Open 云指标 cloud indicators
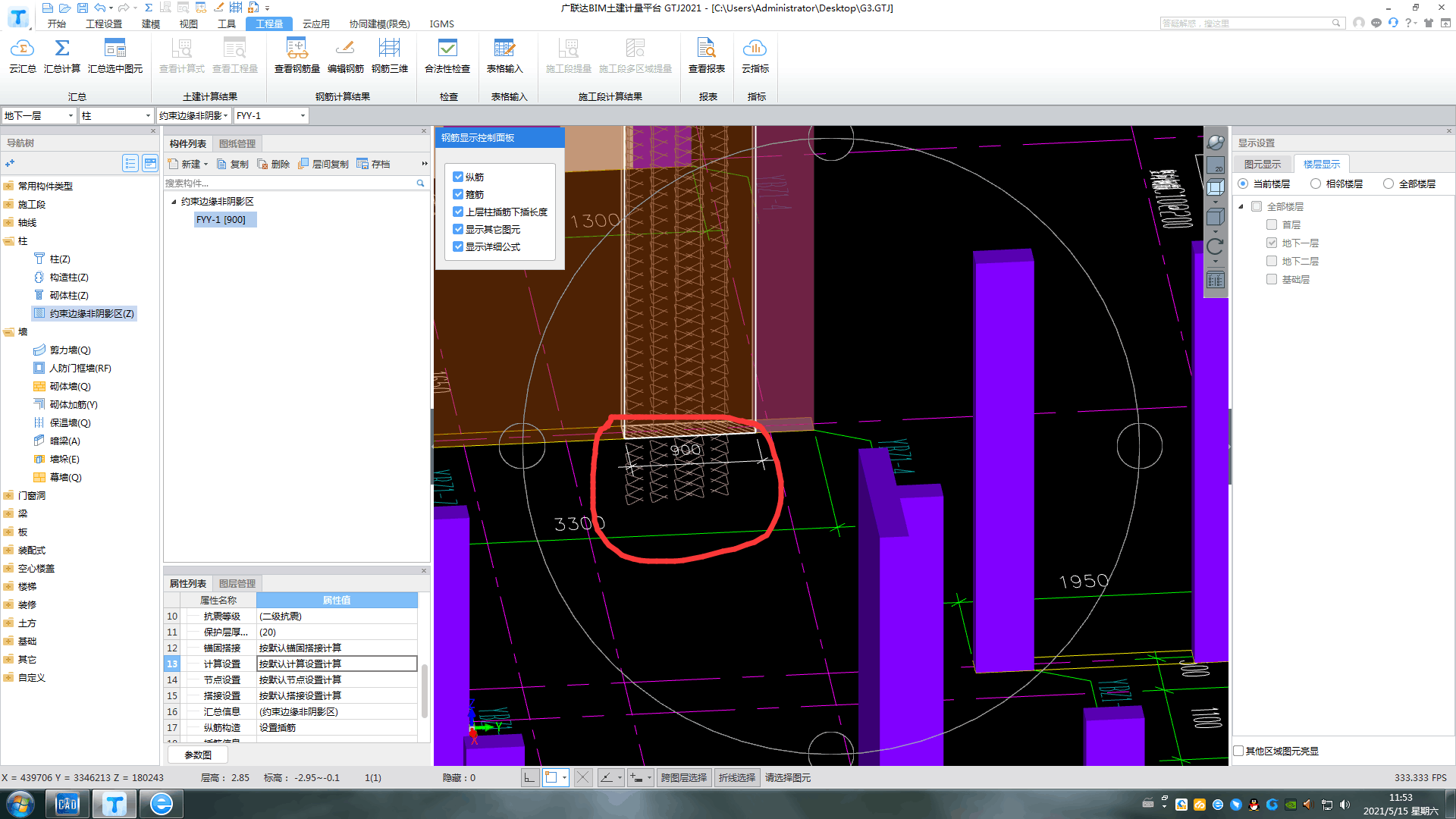Screen dimensions: 1456x819 [x=755, y=55]
